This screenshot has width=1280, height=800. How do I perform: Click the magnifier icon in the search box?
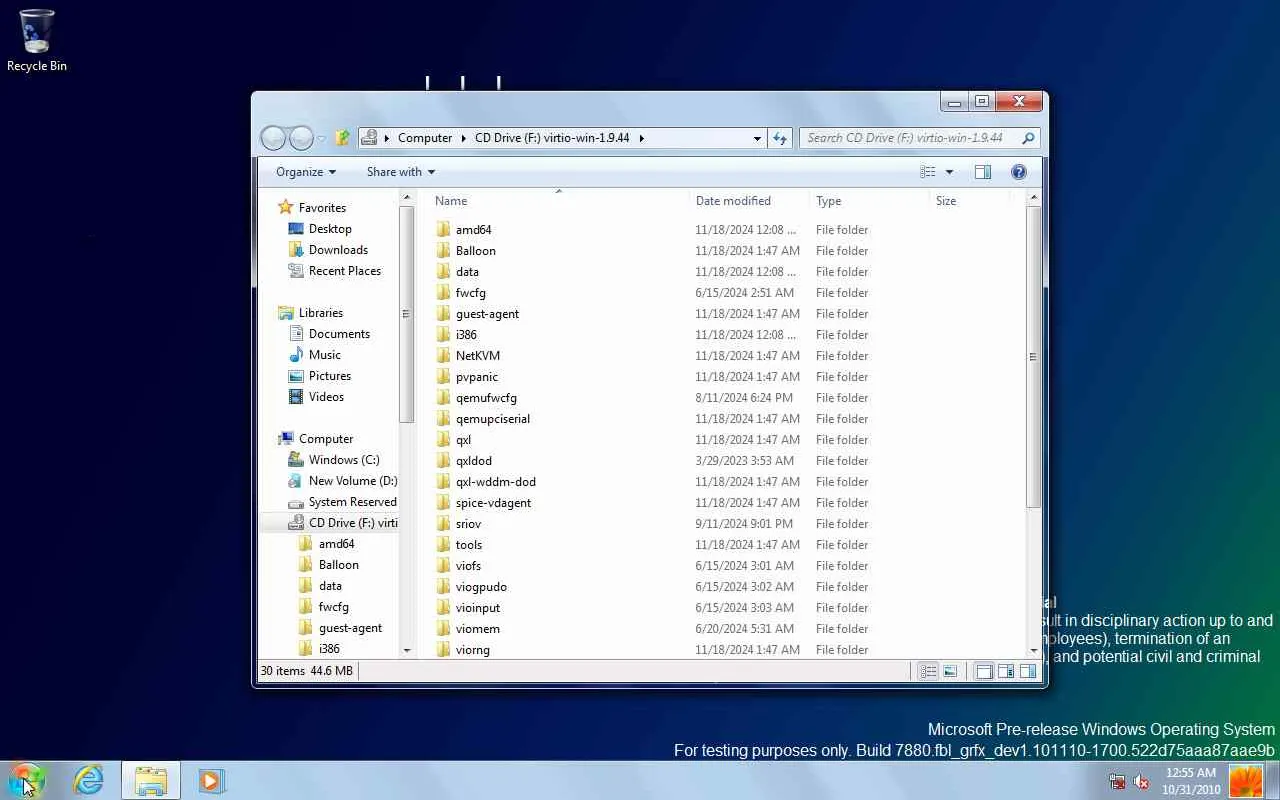1027,138
